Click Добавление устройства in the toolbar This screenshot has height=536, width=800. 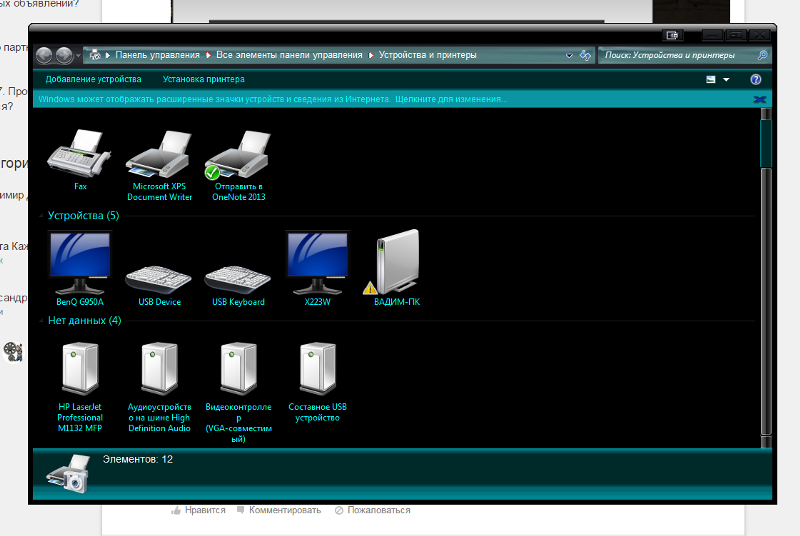[93, 79]
